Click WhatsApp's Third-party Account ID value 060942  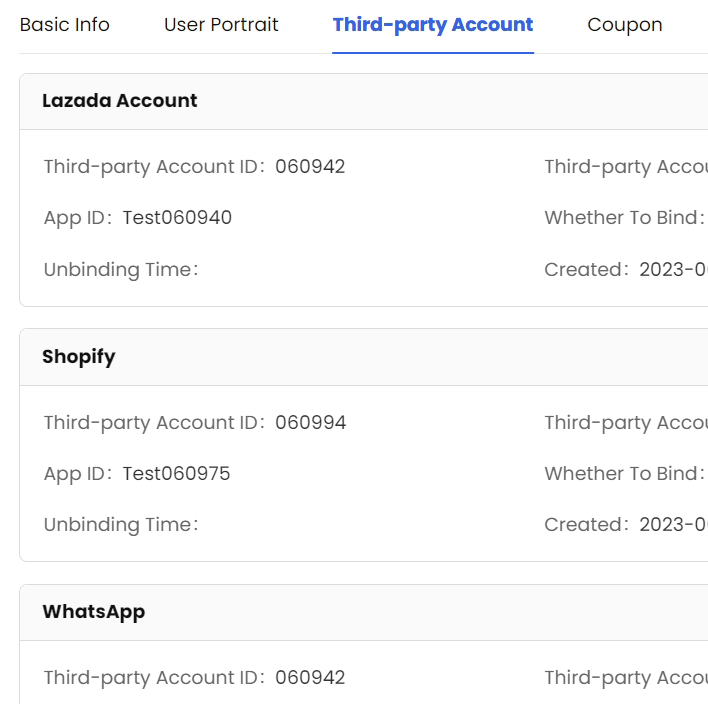click(310, 678)
